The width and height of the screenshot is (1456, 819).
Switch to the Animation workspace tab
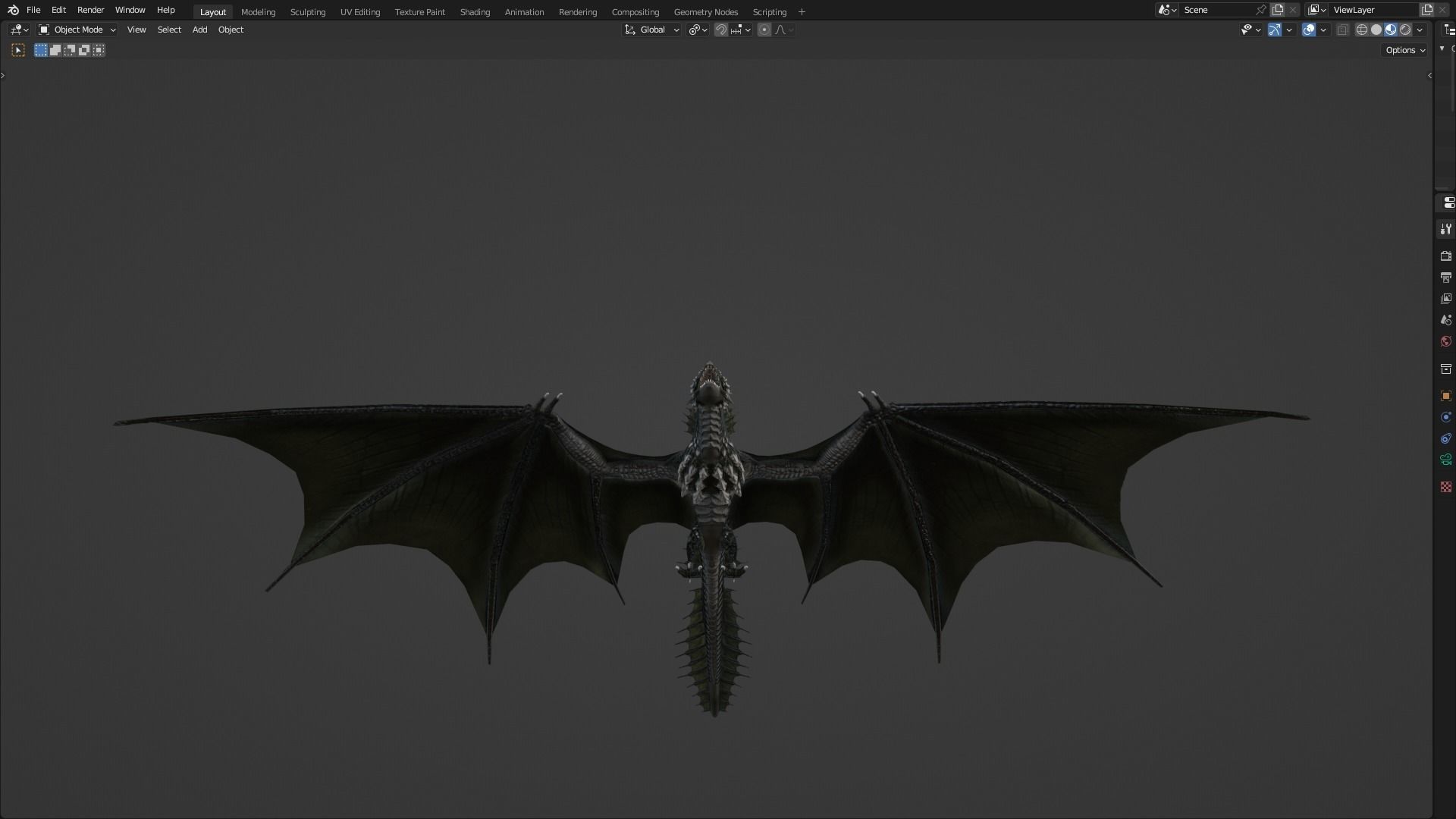(x=524, y=12)
